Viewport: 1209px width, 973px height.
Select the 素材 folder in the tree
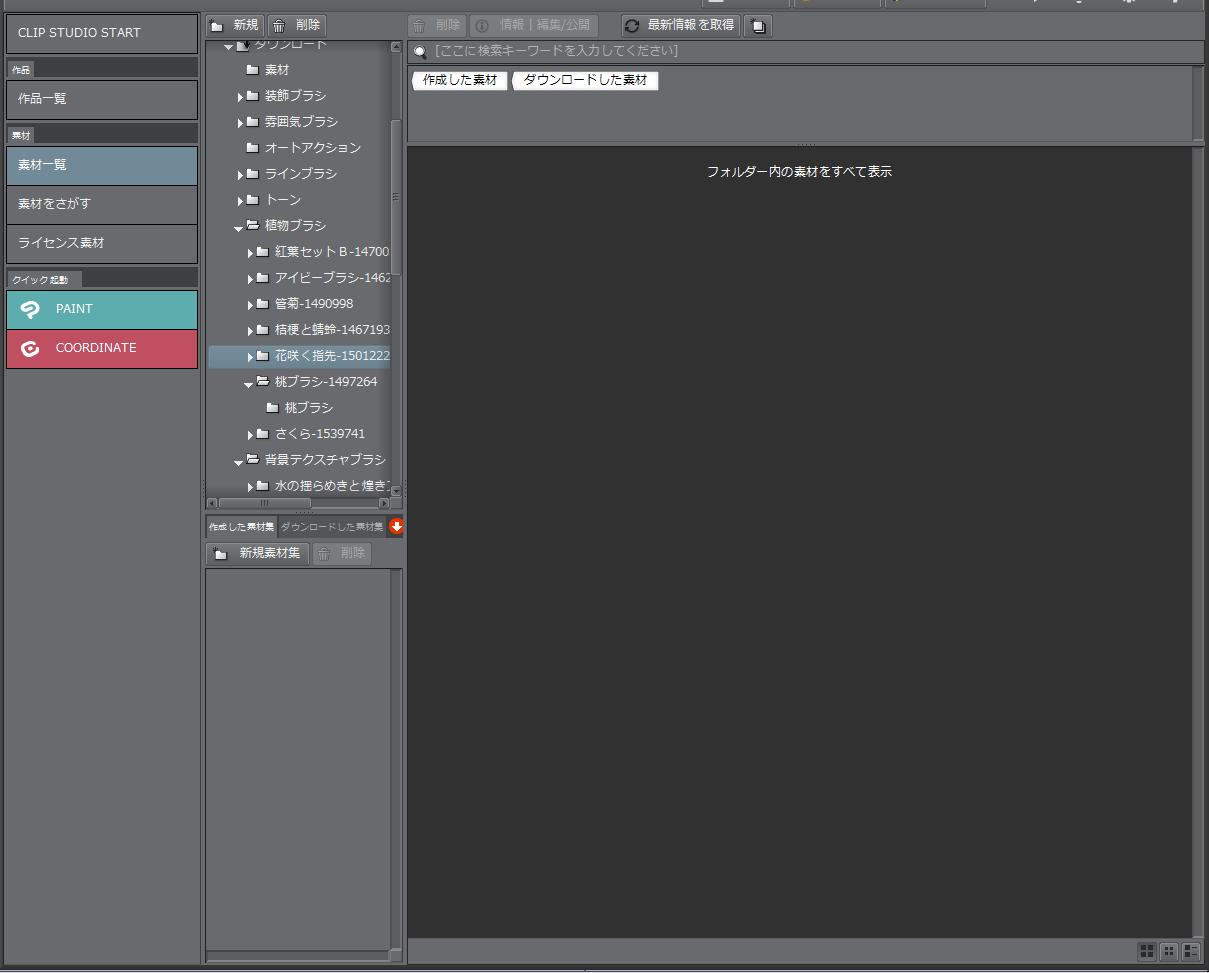(267, 70)
